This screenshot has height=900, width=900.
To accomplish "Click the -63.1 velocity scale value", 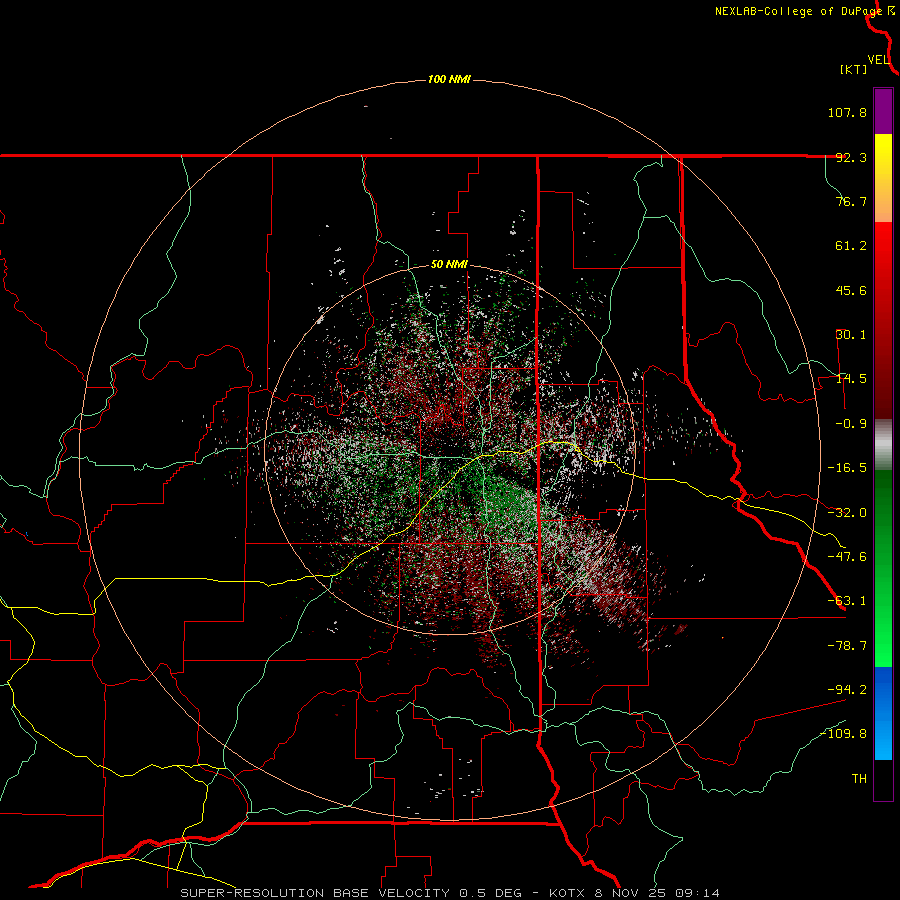I will tap(847, 601).
